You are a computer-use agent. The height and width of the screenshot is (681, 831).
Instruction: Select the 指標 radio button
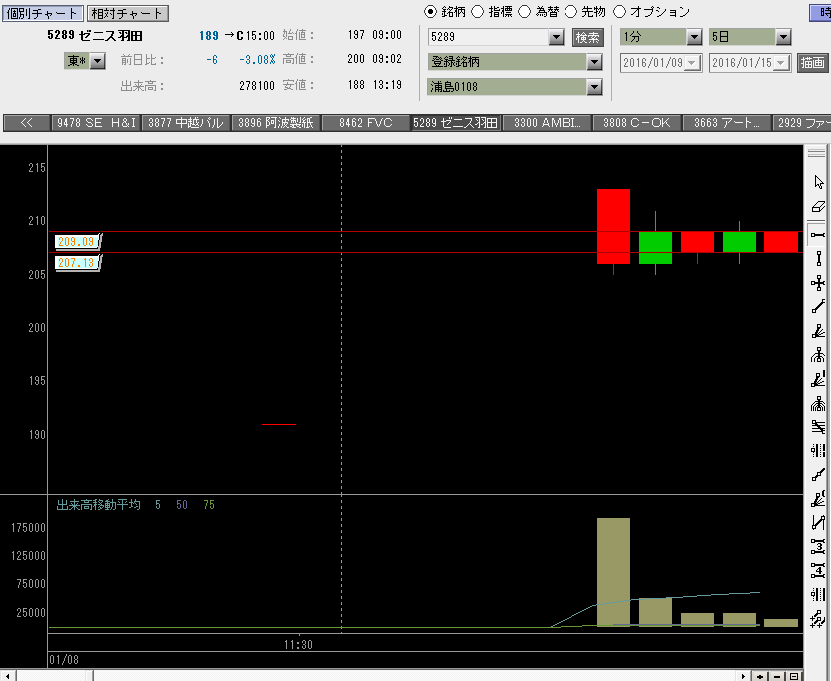click(478, 11)
